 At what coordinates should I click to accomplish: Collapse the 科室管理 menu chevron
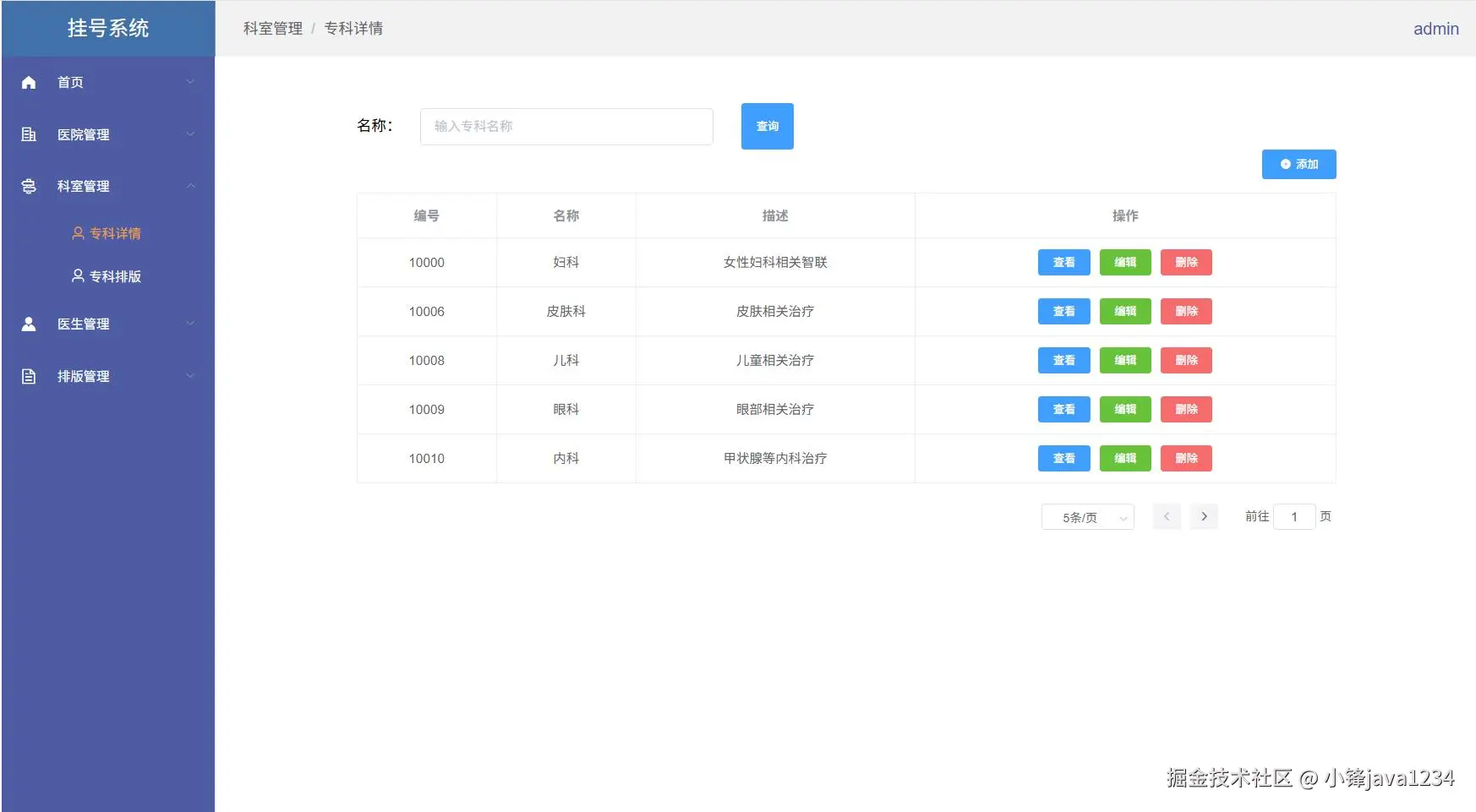190,186
